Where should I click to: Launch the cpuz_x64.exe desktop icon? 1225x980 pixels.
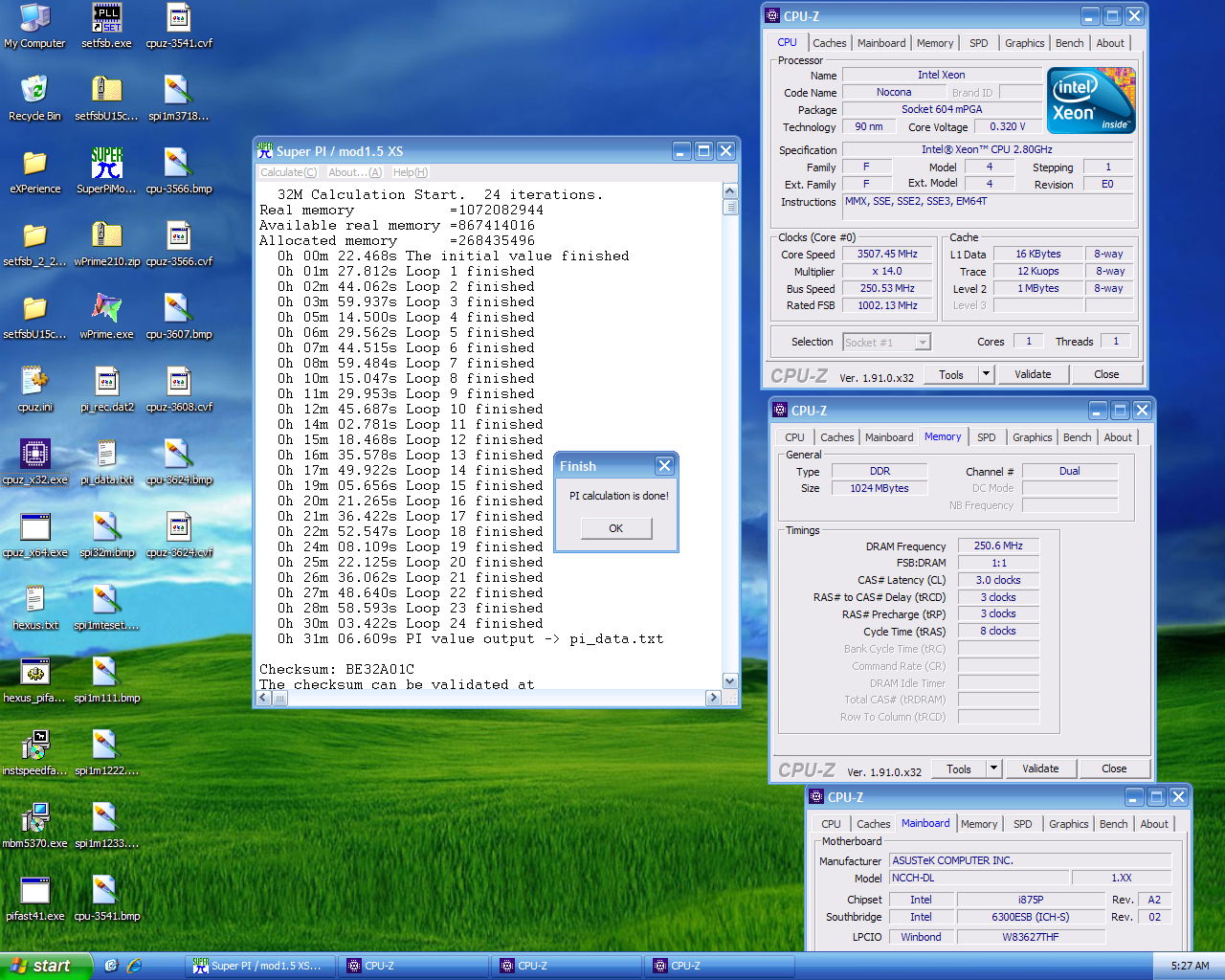(x=35, y=535)
